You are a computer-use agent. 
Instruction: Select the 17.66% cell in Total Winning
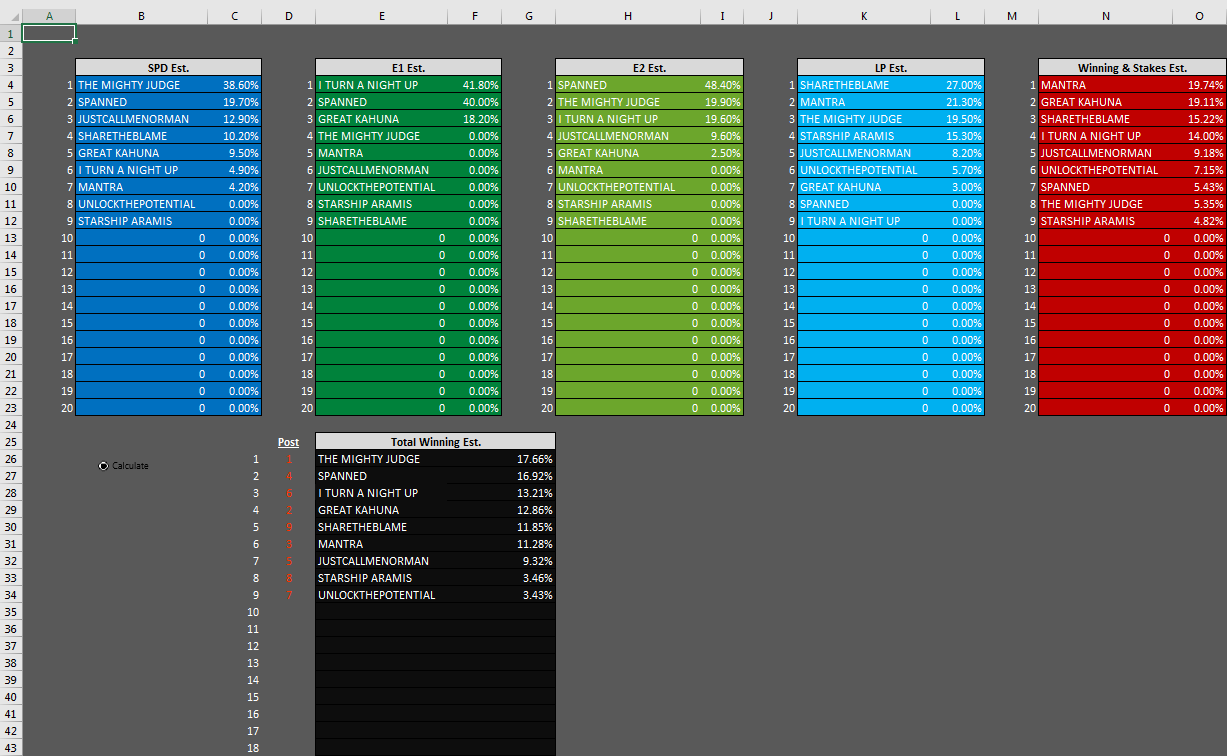pos(534,459)
